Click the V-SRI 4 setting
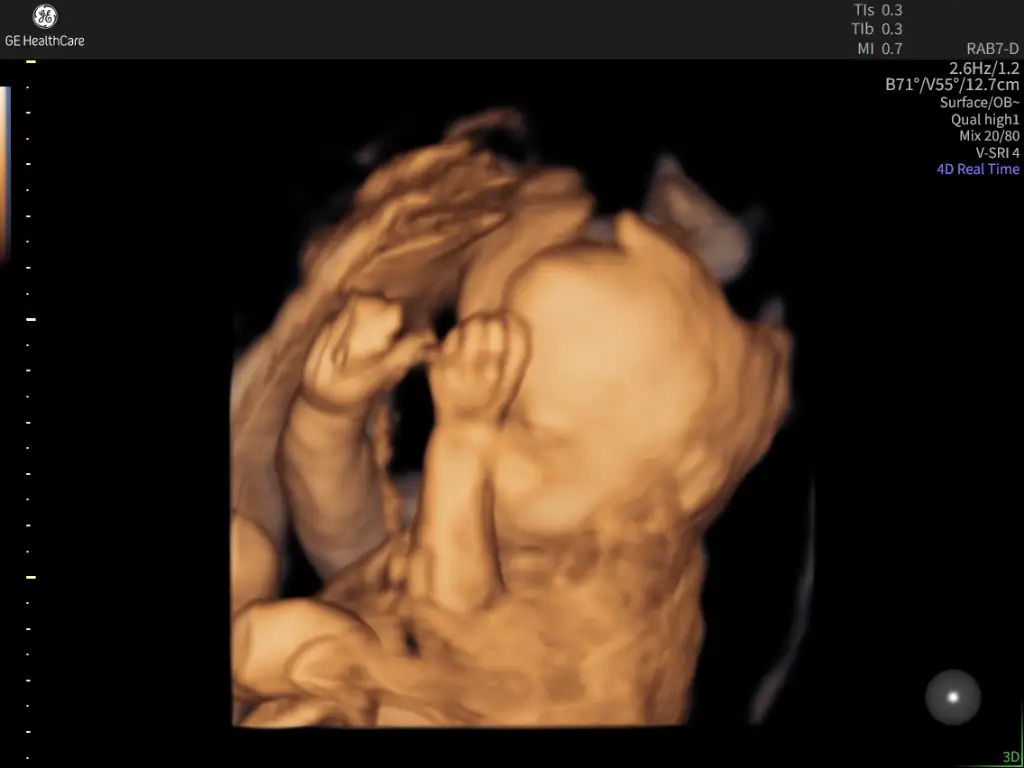This screenshot has height=768, width=1024. [997, 153]
